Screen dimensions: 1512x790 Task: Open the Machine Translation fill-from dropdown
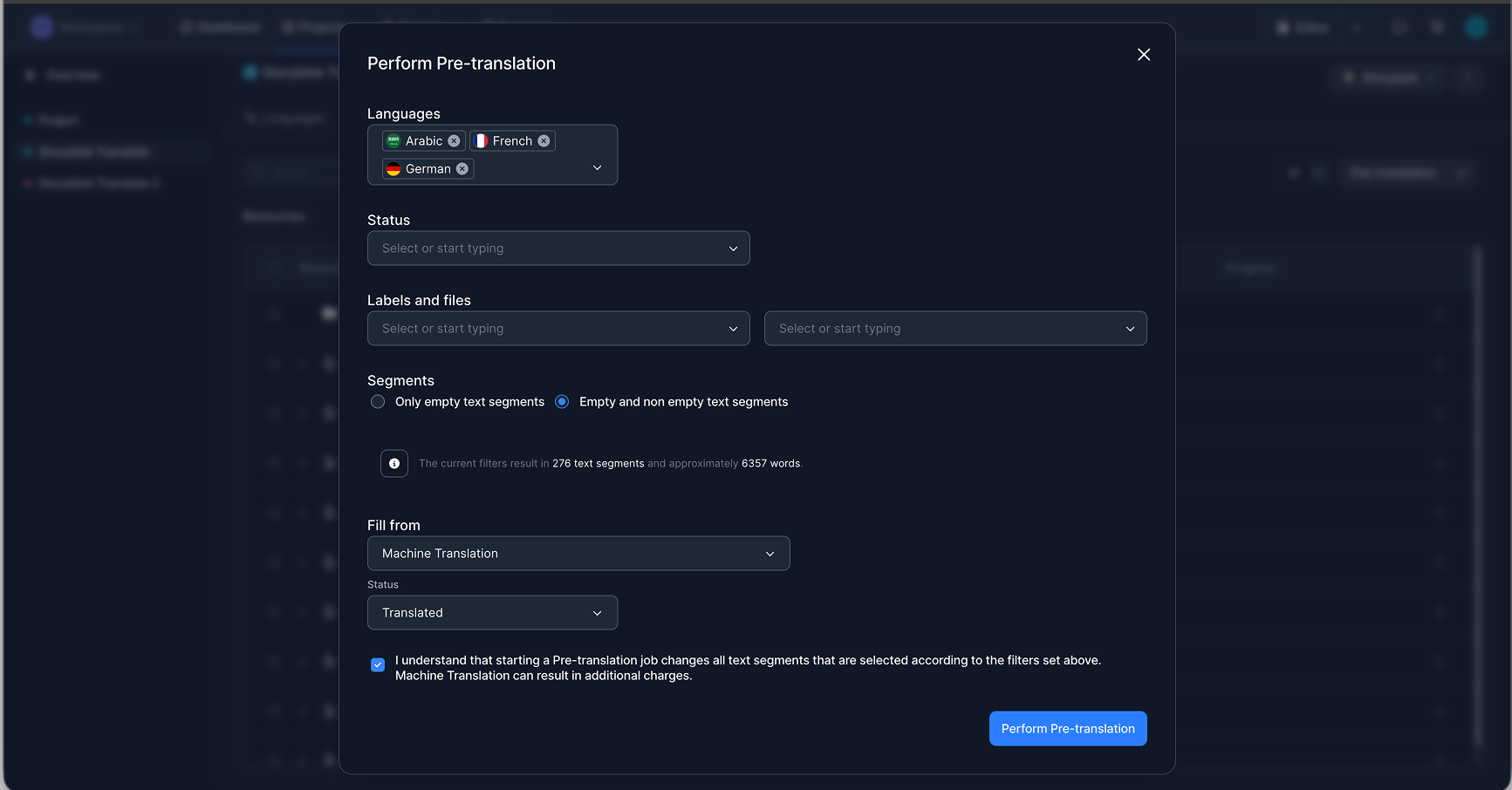click(578, 554)
